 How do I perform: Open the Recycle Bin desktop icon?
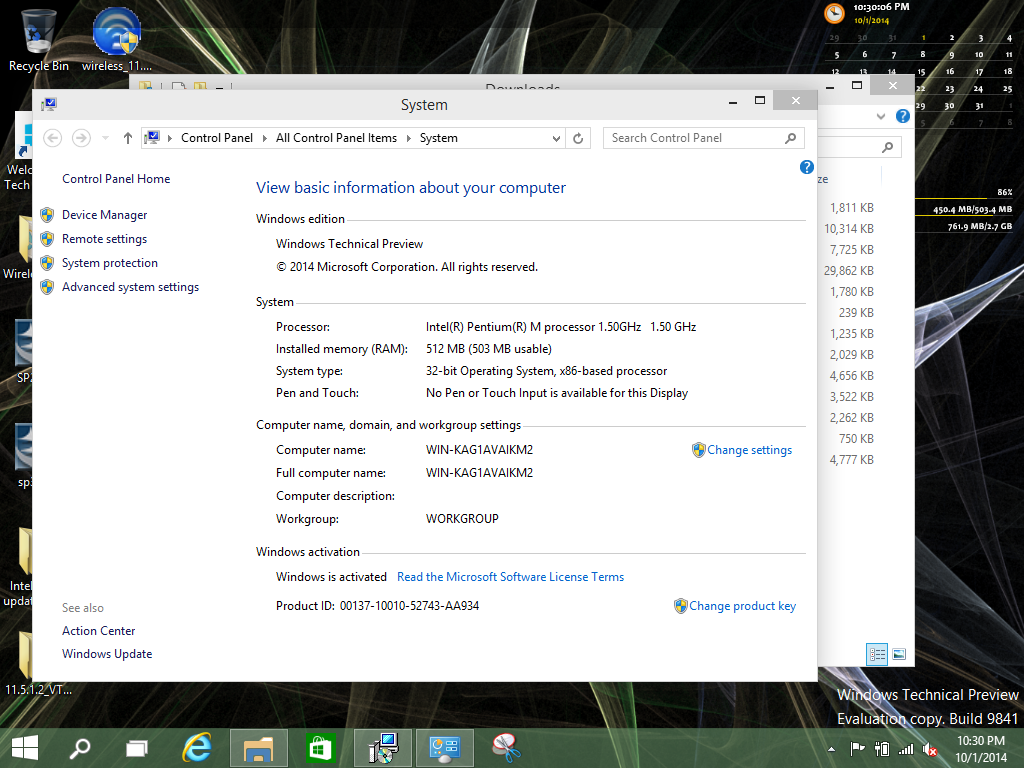pos(38,39)
